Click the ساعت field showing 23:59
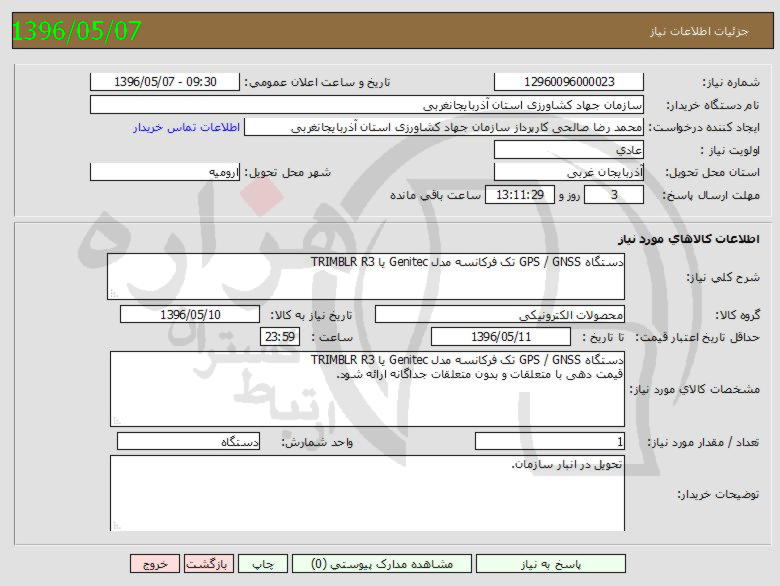780x586 pixels. [279, 337]
